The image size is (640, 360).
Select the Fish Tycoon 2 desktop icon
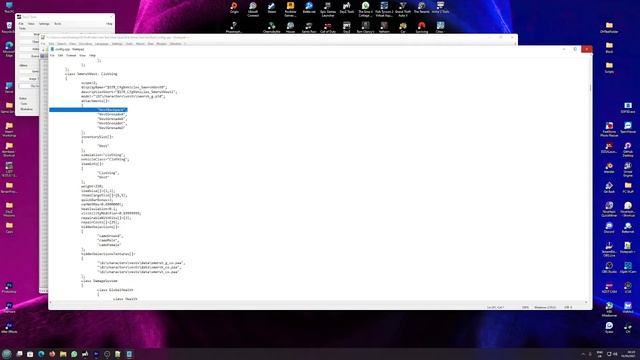pos(384,9)
